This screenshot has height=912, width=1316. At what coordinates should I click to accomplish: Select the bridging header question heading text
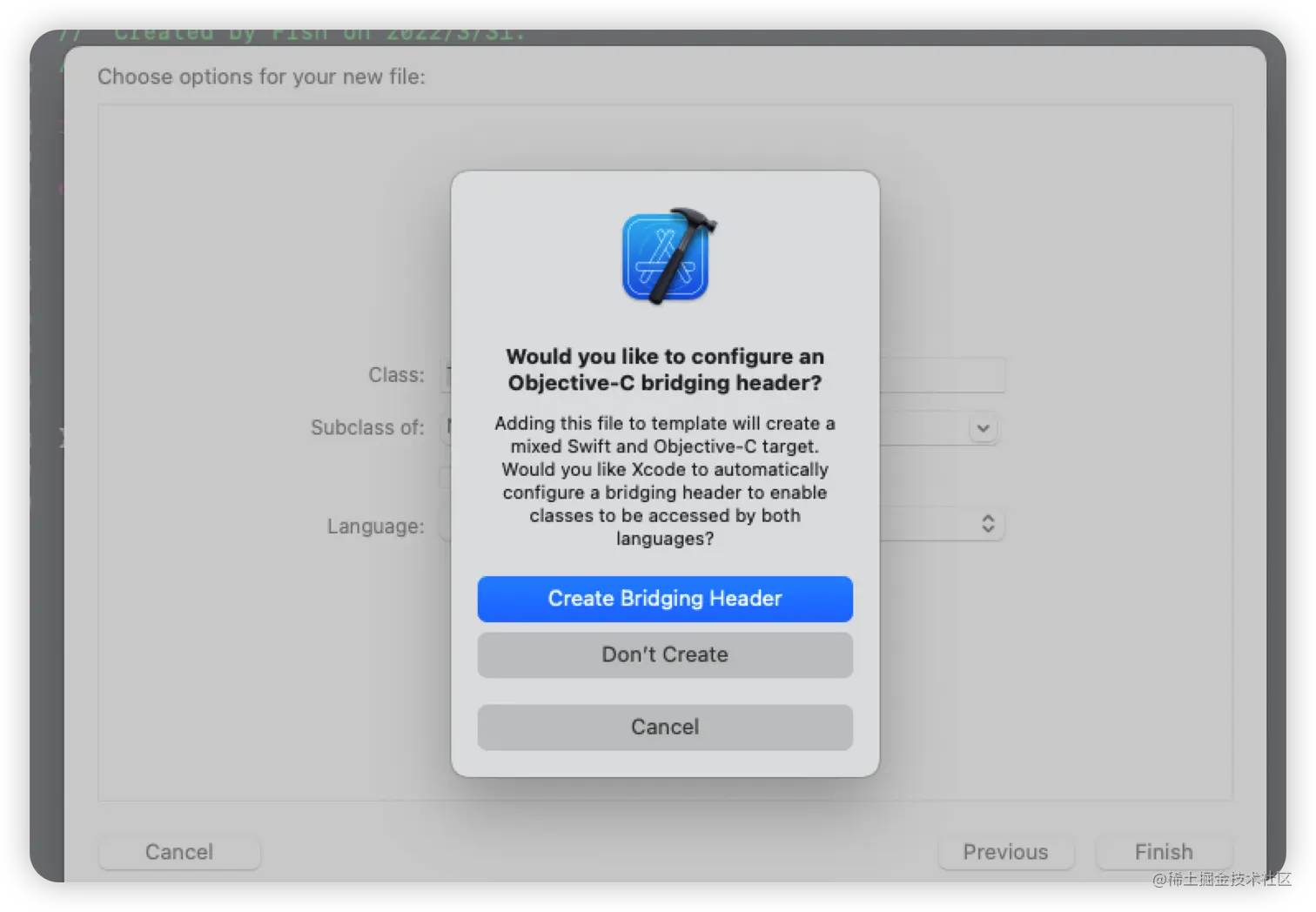tap(665, 369)
